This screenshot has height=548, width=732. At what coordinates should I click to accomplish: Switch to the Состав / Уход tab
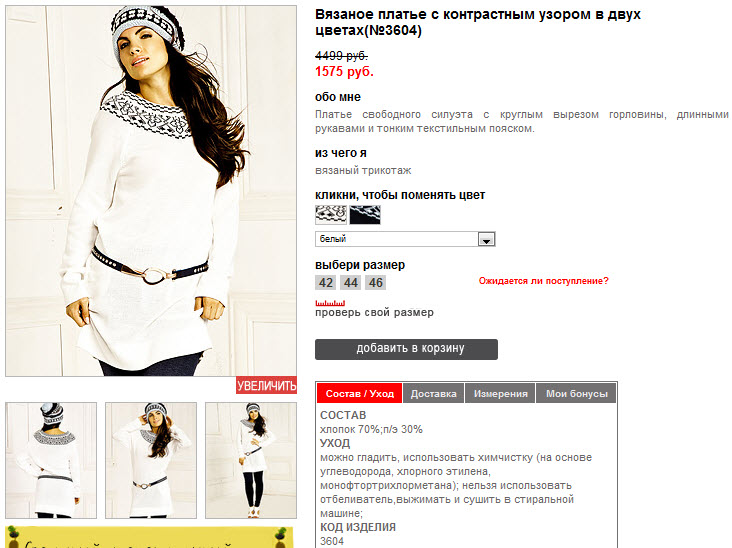click(359, 393)
